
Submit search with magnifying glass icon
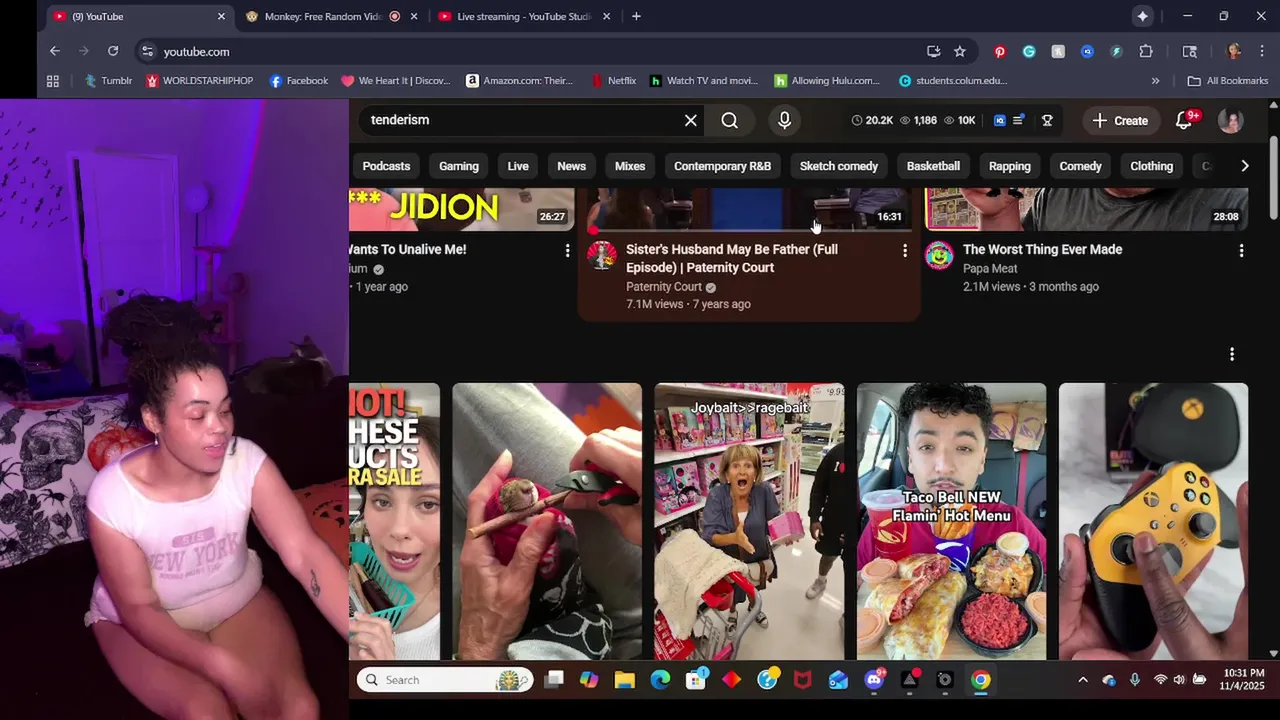click(x=730, y=120)
